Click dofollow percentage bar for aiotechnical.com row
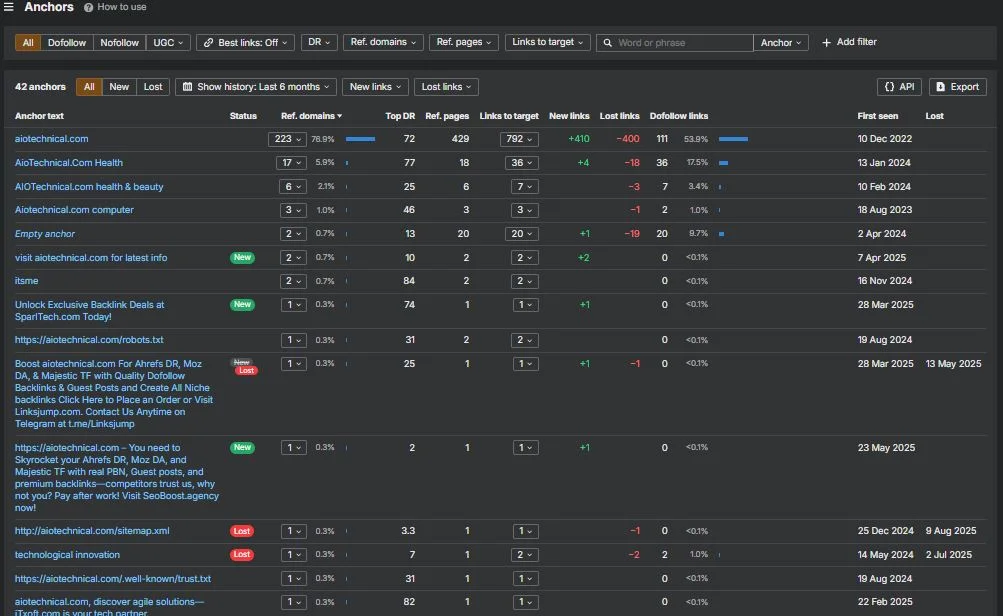The image size is (1003, 616). [733, 139]
